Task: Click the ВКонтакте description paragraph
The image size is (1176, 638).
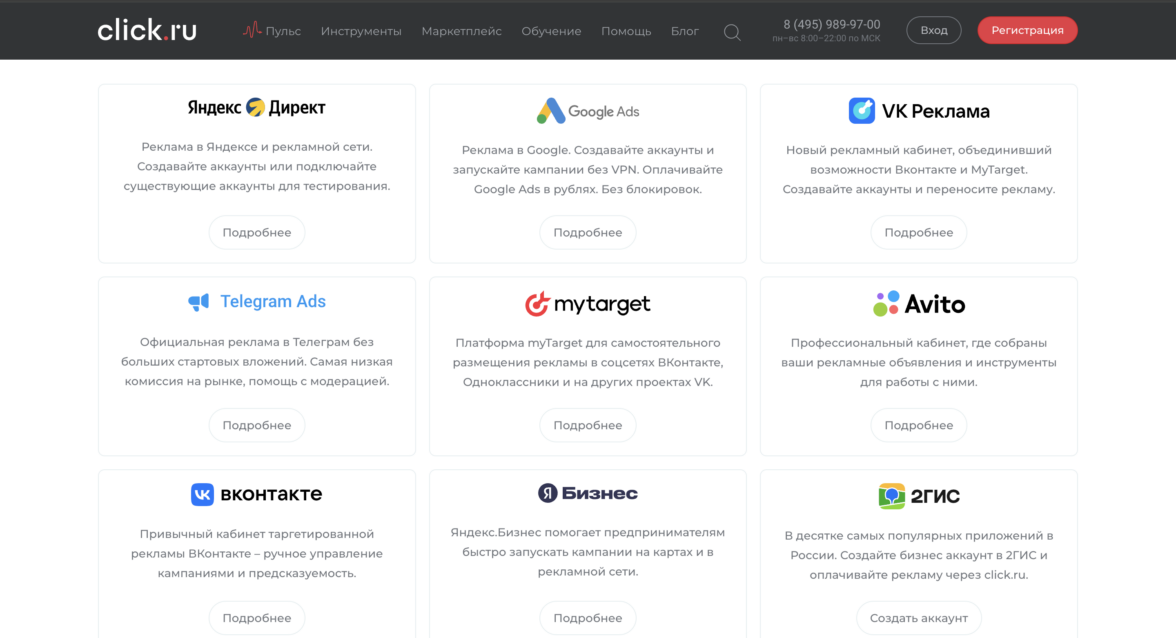Action: (x=256, y=553)
